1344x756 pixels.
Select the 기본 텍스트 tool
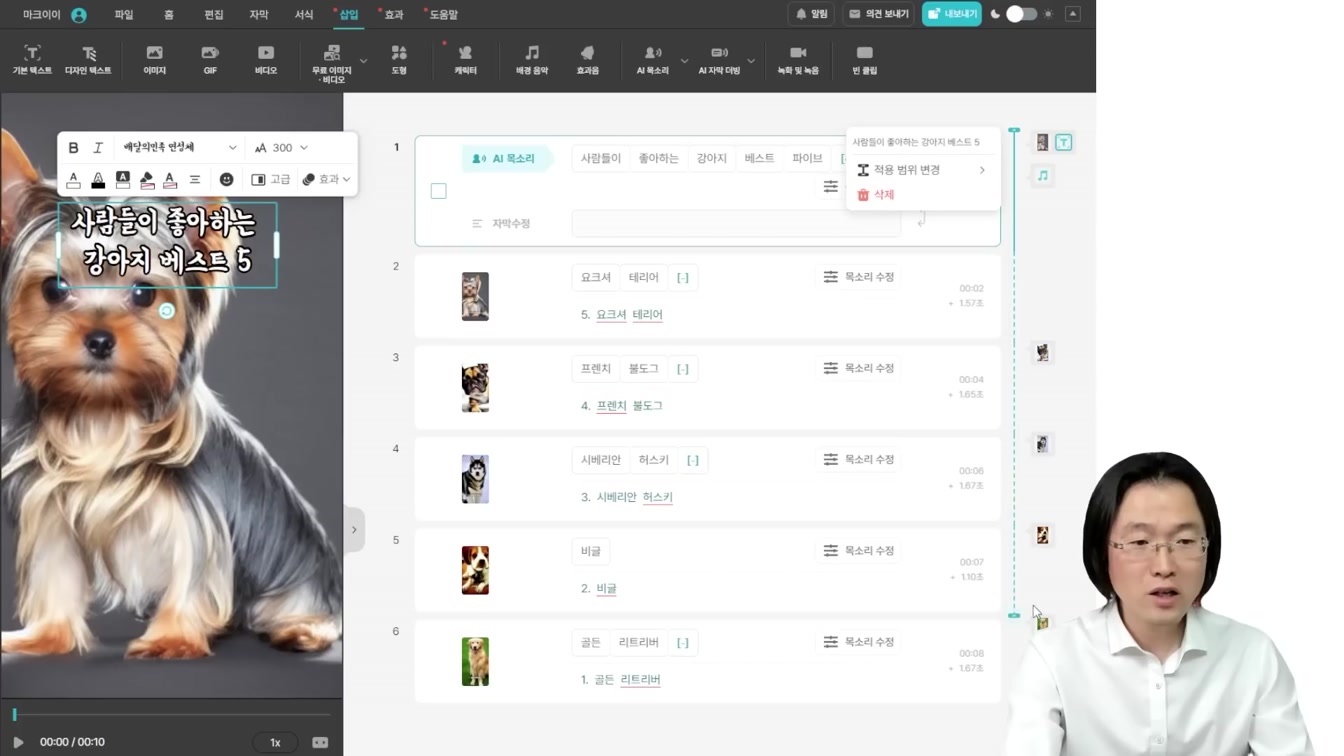(32, 59)
